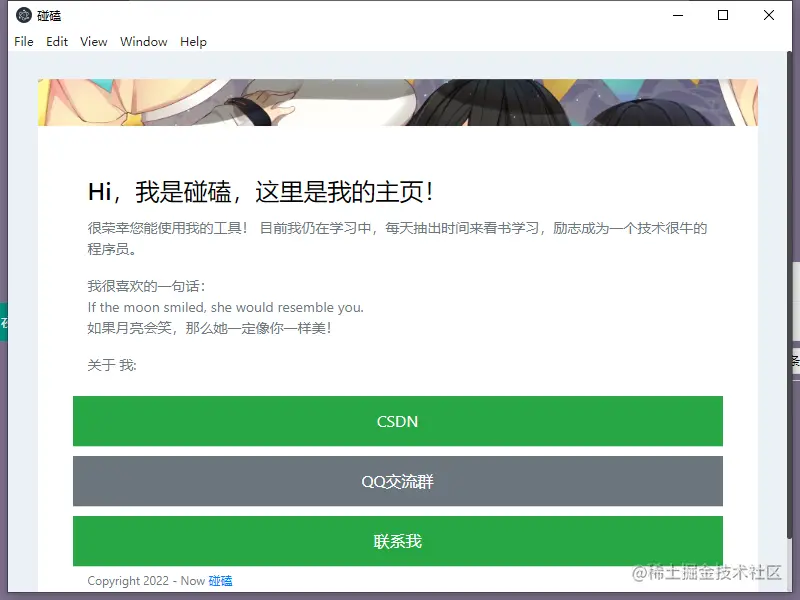This screenshot has height=600, width=800.
Task: Click the Copyright 2022 text
Action: point(145,580)
